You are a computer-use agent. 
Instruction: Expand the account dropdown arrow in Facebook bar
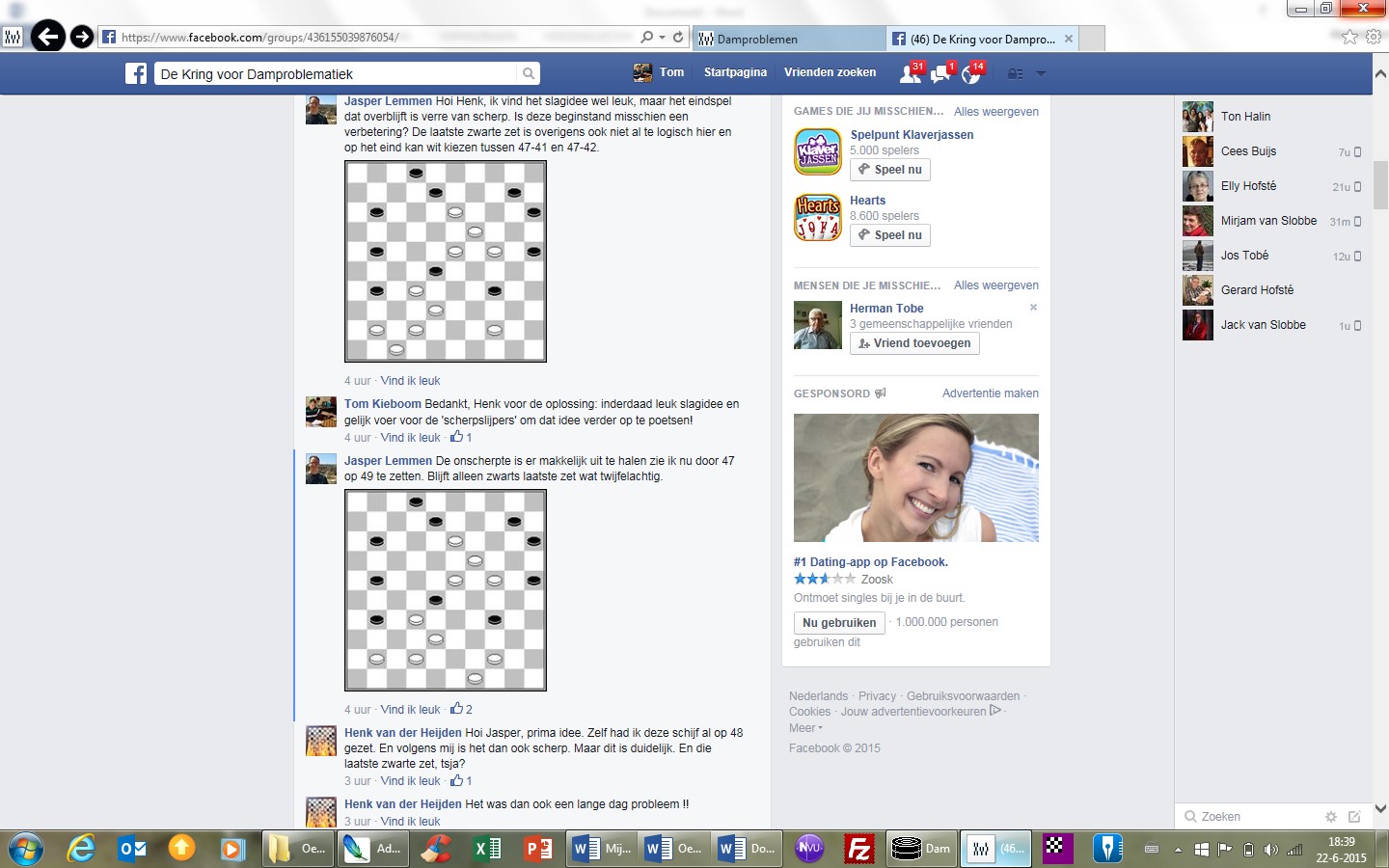[1041, 73]
